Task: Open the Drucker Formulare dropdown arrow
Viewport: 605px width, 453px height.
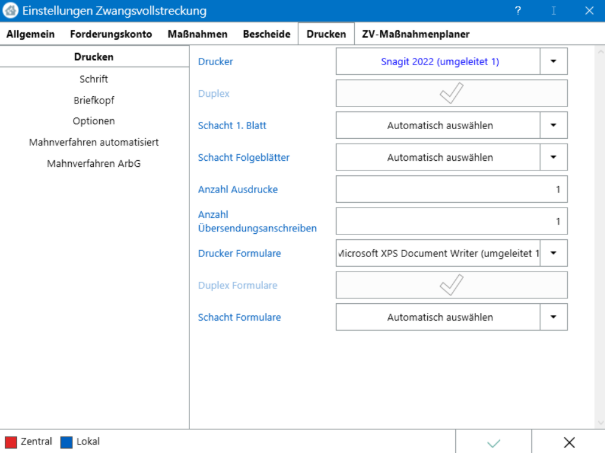Action: [554, 253]
